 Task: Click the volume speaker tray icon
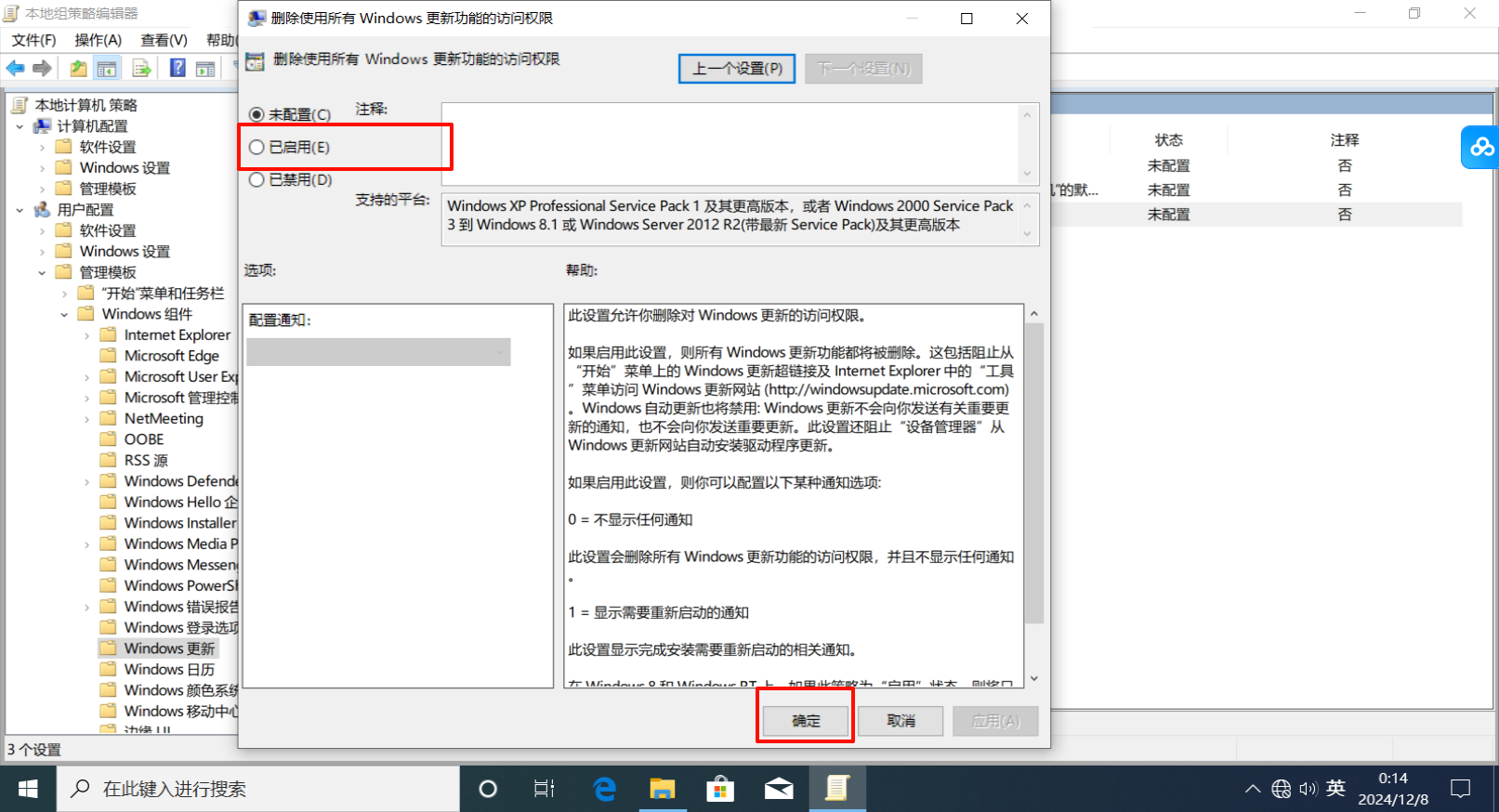coord(1308,789)
